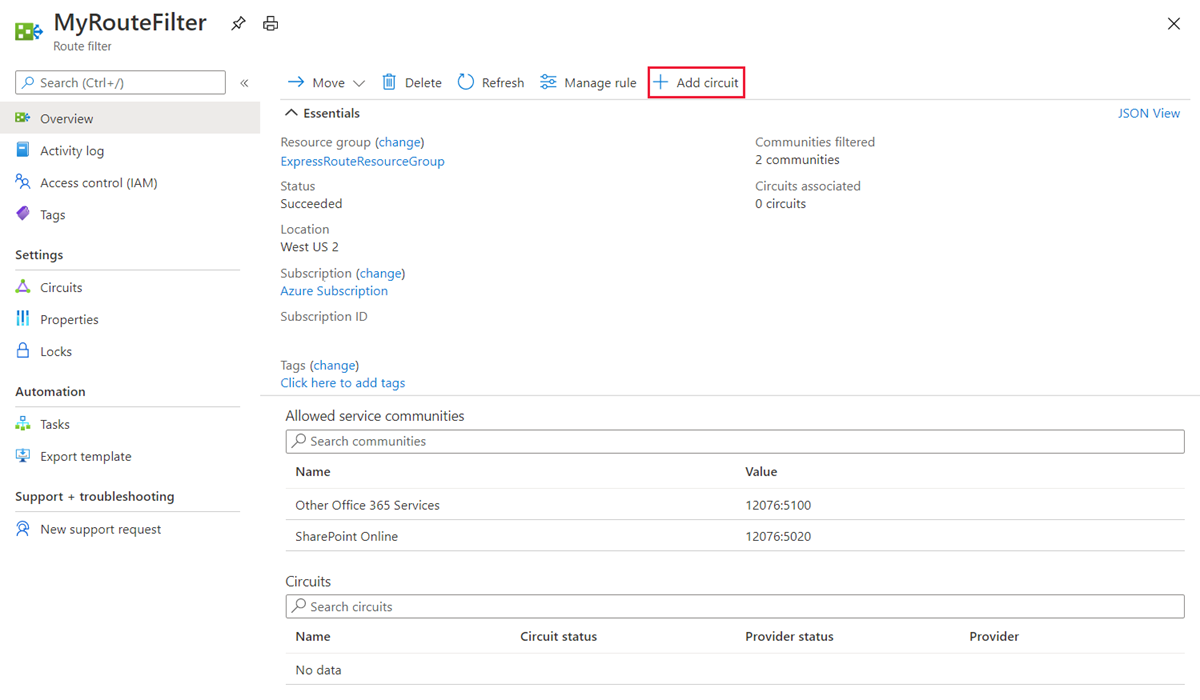
Task: Collapse the sidebar with the double chevron
Action: coord(244,83)
